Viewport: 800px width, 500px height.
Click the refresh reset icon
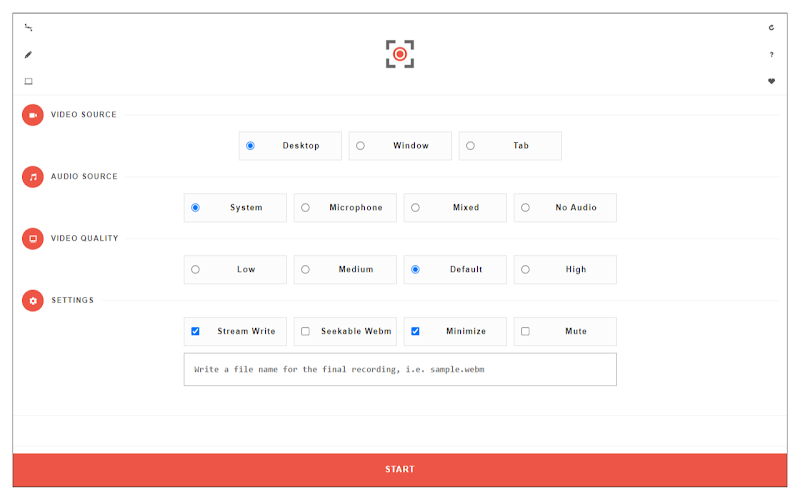pos(771,28)
